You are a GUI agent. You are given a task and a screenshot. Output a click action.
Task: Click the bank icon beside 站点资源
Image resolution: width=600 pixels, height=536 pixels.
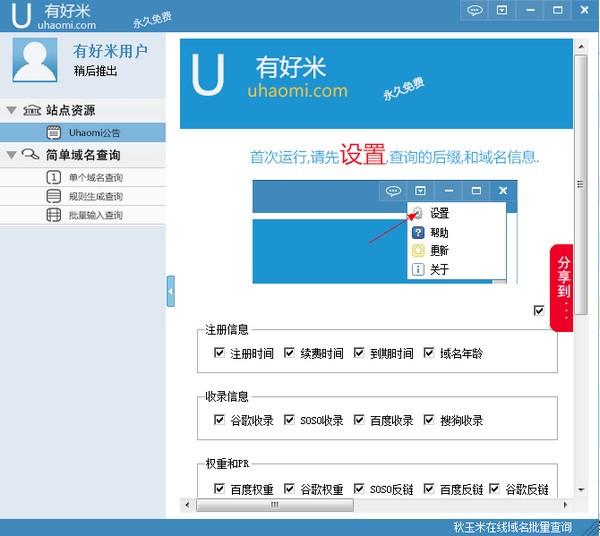coord(32,111)
